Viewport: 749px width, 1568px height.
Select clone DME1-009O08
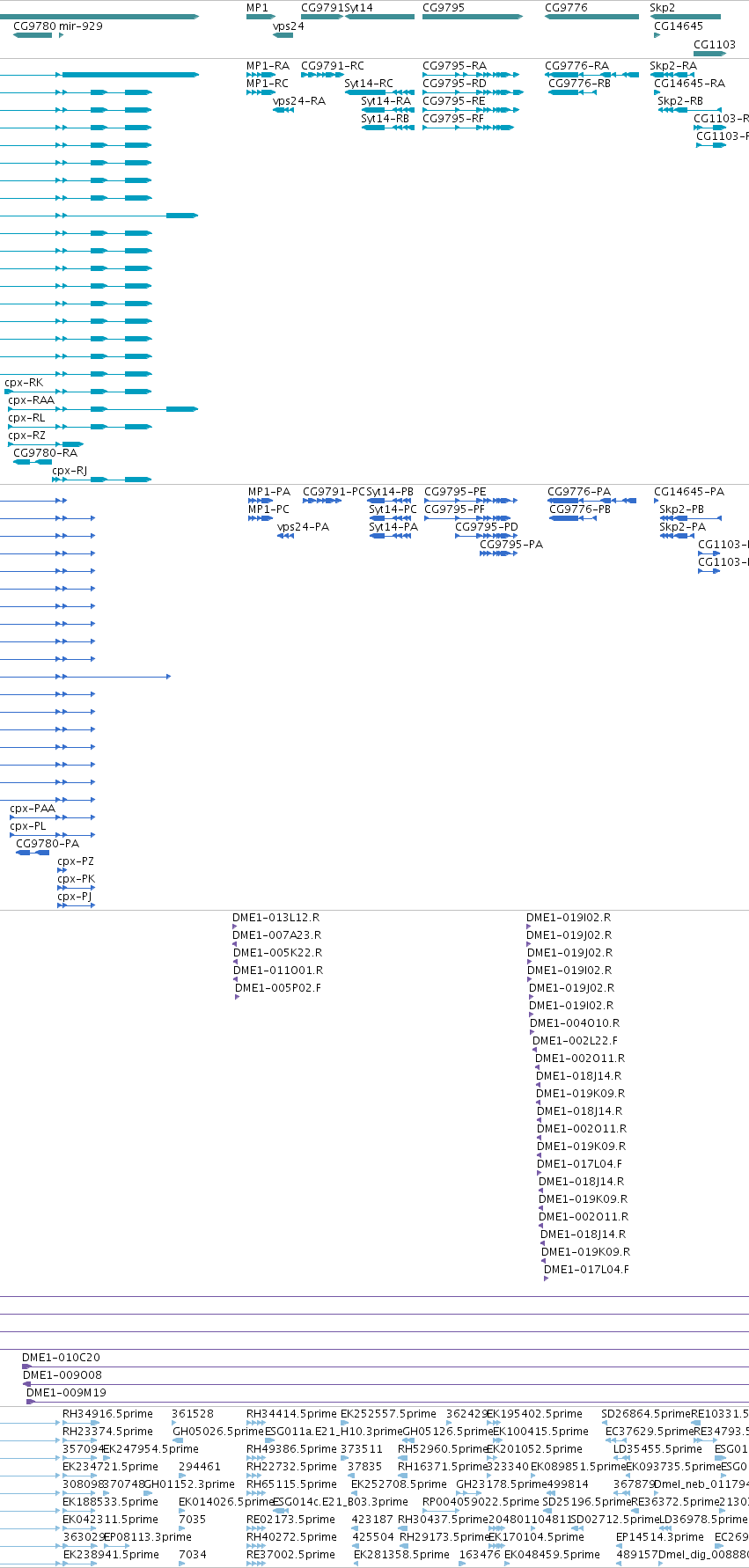coord(62,1375)
